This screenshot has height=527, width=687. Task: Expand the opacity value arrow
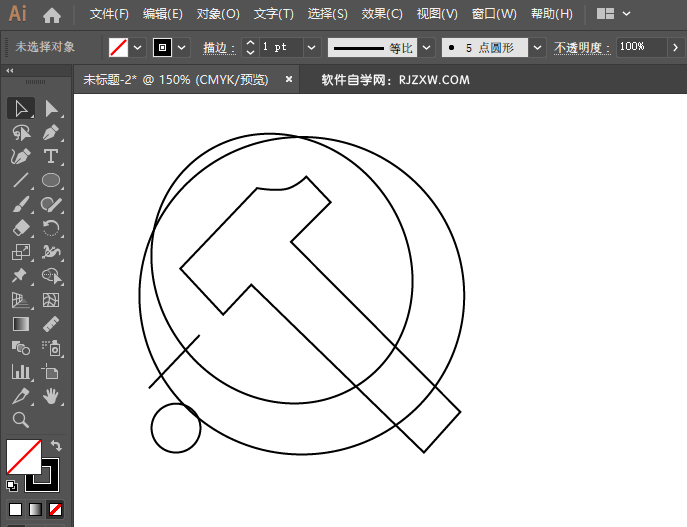pyautogui.click(x=675, y=47)
